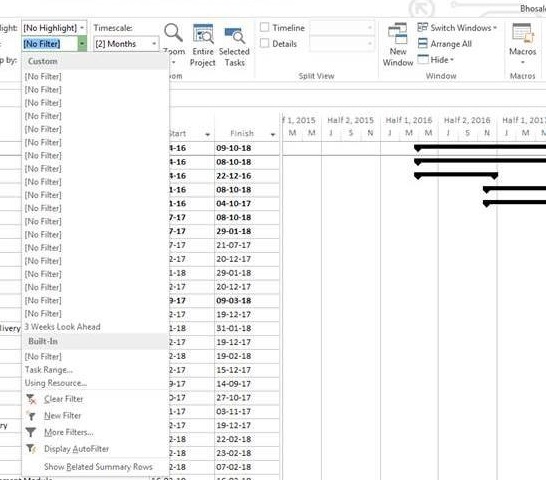Open the Start column filter arrow
Image resolution: width=546 pixels, height=480 pixels.
point(208,134)
